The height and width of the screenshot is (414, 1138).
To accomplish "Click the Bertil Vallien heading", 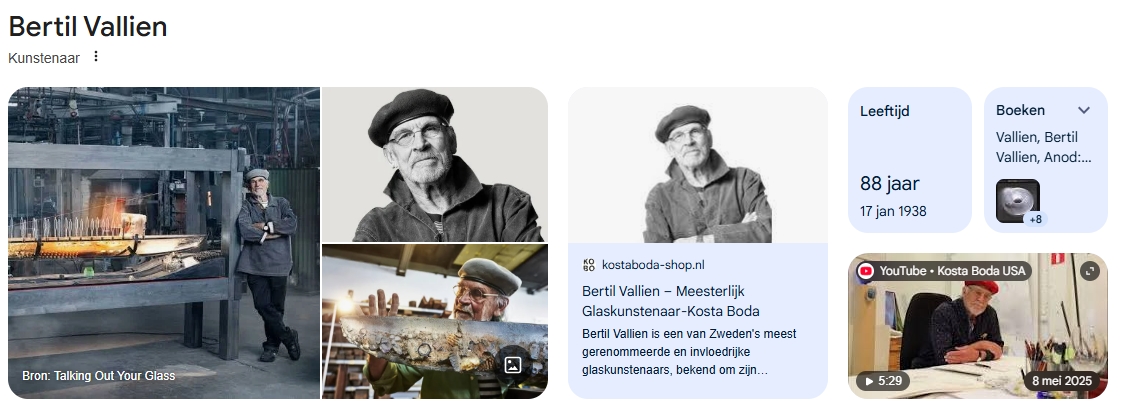I will pyautogui.click(x=88, y=27).
